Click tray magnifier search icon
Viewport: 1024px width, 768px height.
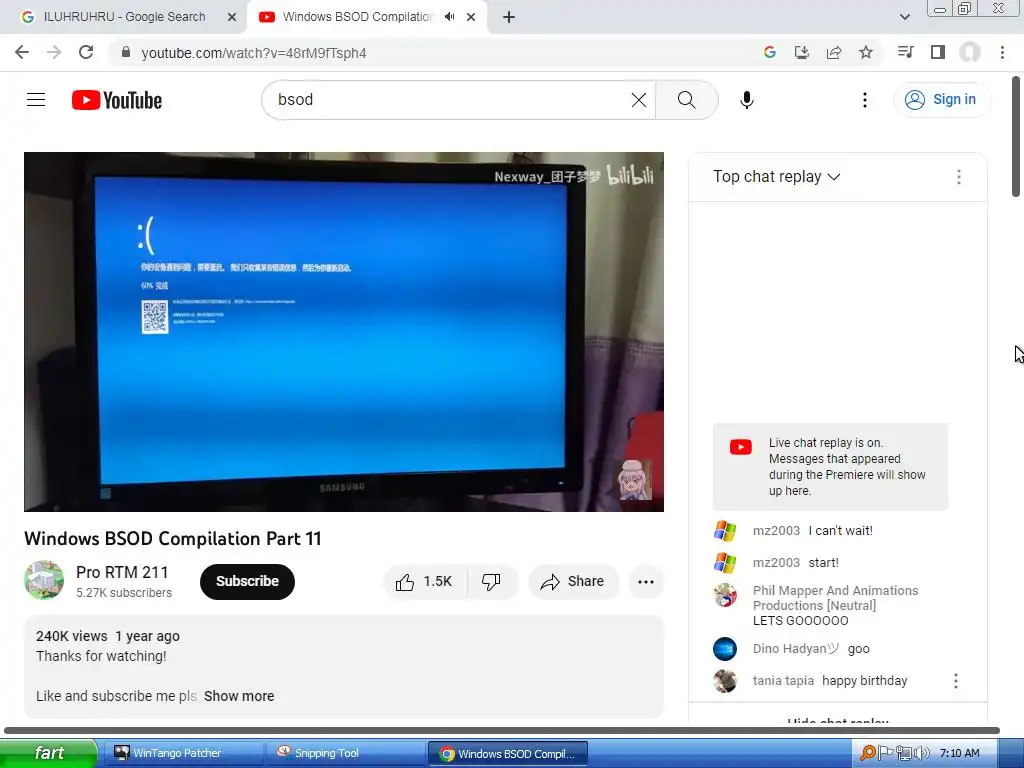point(868,753)
